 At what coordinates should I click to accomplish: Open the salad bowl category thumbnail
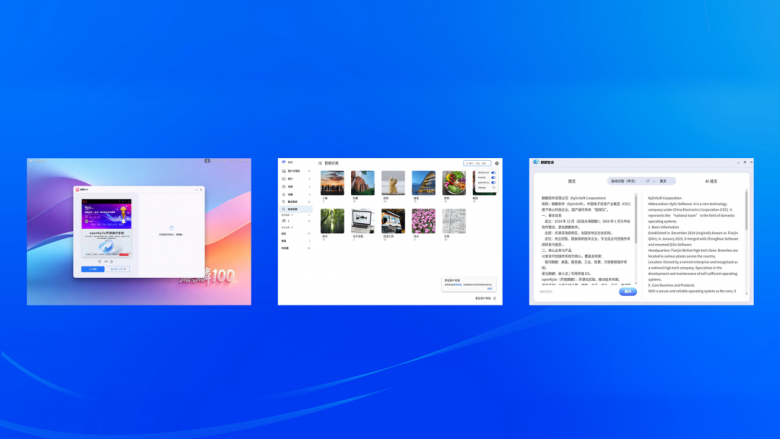tap(454, 182)
